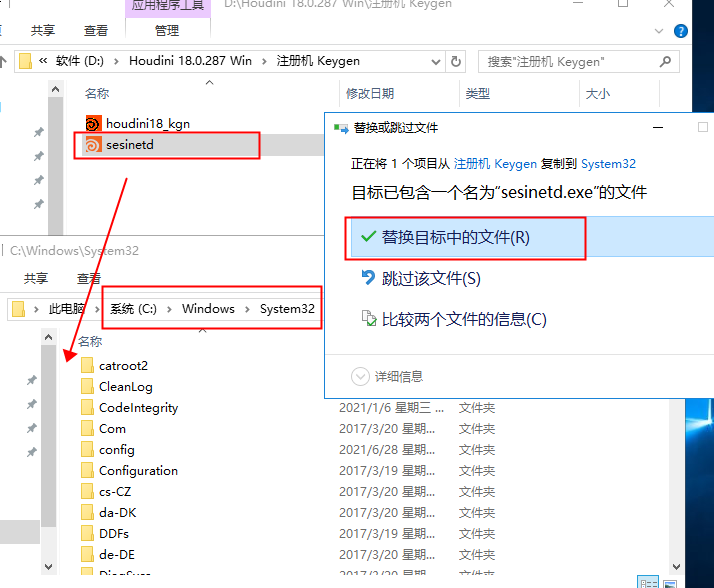Viewport: 714px width, 588px height.
Task: Expand the 详细信息 details section
Action: (x=360, y=377)
